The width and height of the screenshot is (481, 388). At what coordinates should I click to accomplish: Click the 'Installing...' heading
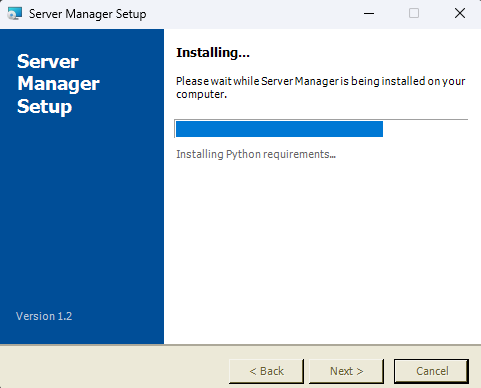213,53
